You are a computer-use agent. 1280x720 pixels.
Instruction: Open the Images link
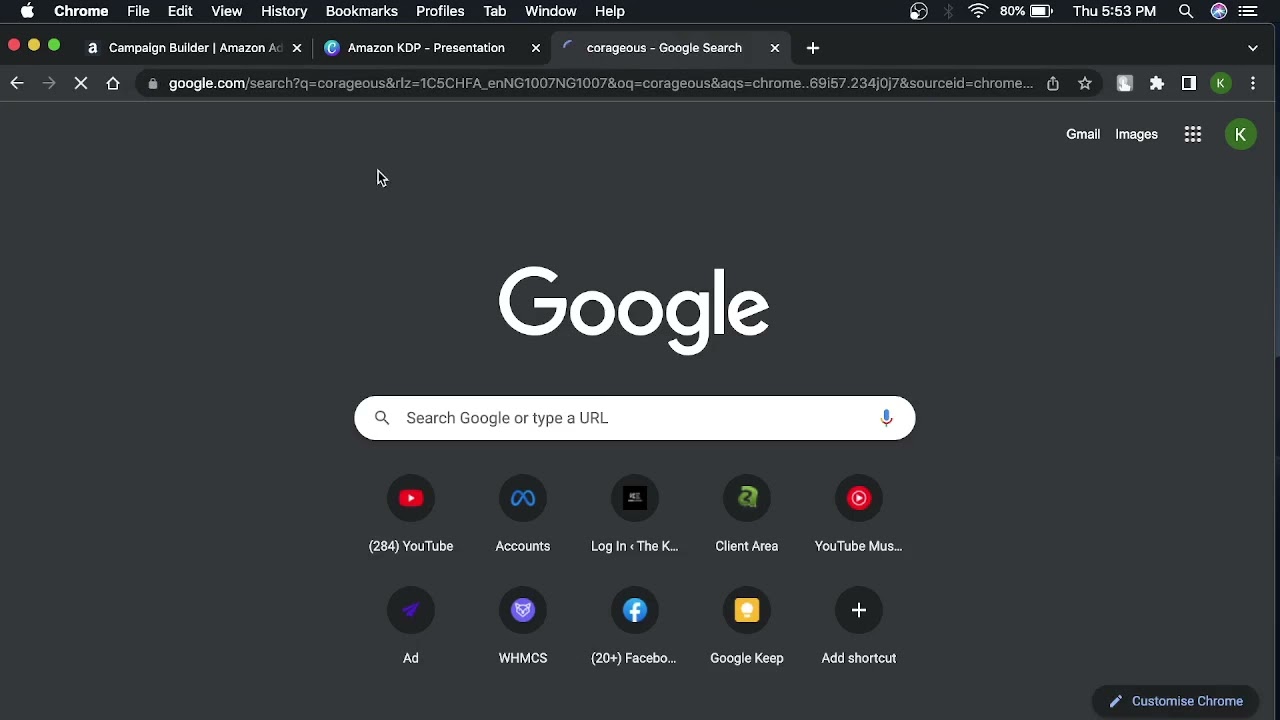click(x=1137, y=134)
